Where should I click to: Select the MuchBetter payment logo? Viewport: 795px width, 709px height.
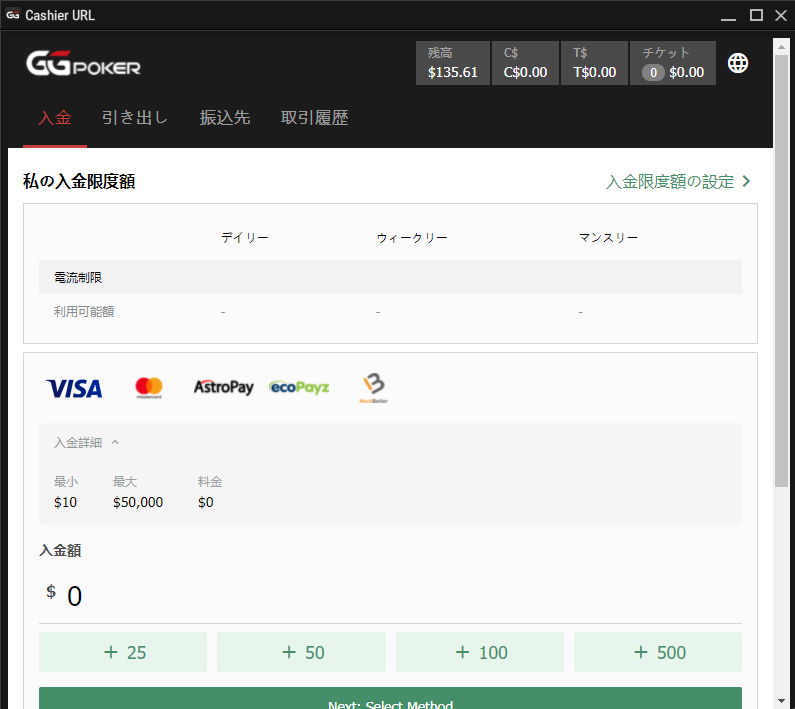[x=374, y=388]
